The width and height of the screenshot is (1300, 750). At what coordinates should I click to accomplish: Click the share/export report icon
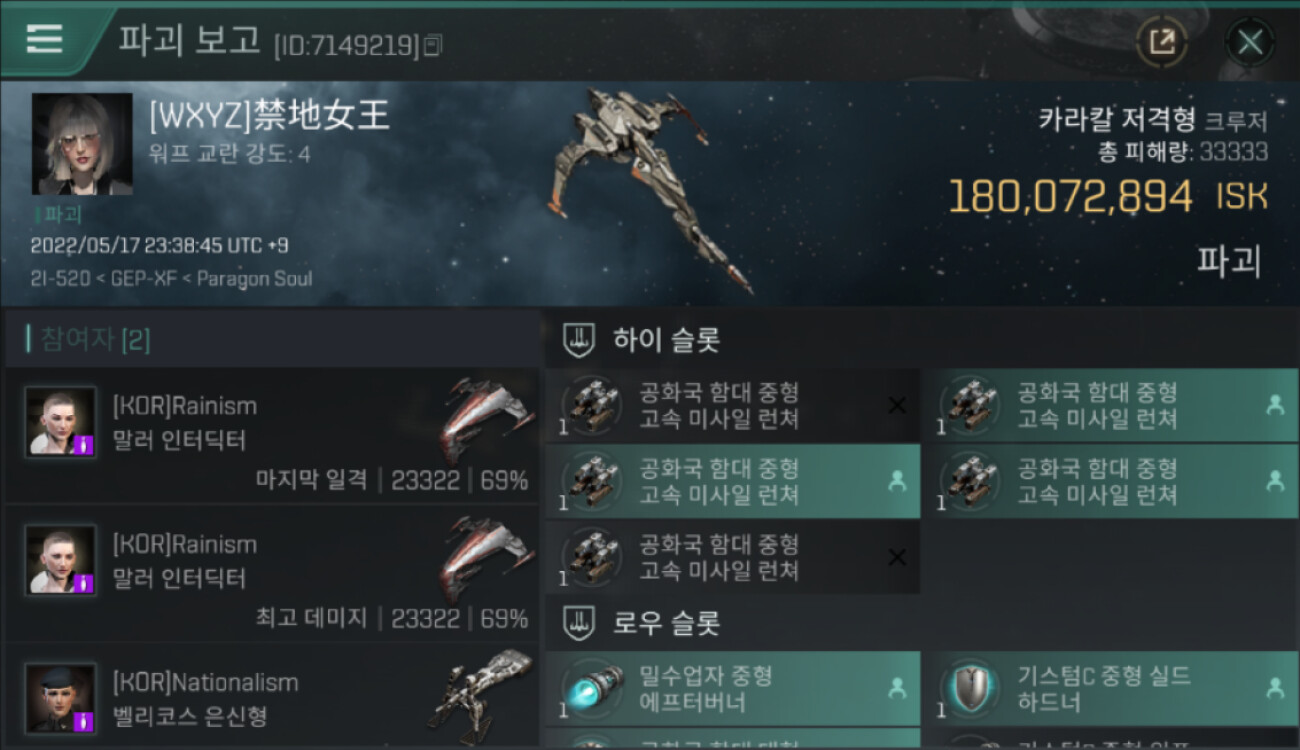tap(1162, 42)
